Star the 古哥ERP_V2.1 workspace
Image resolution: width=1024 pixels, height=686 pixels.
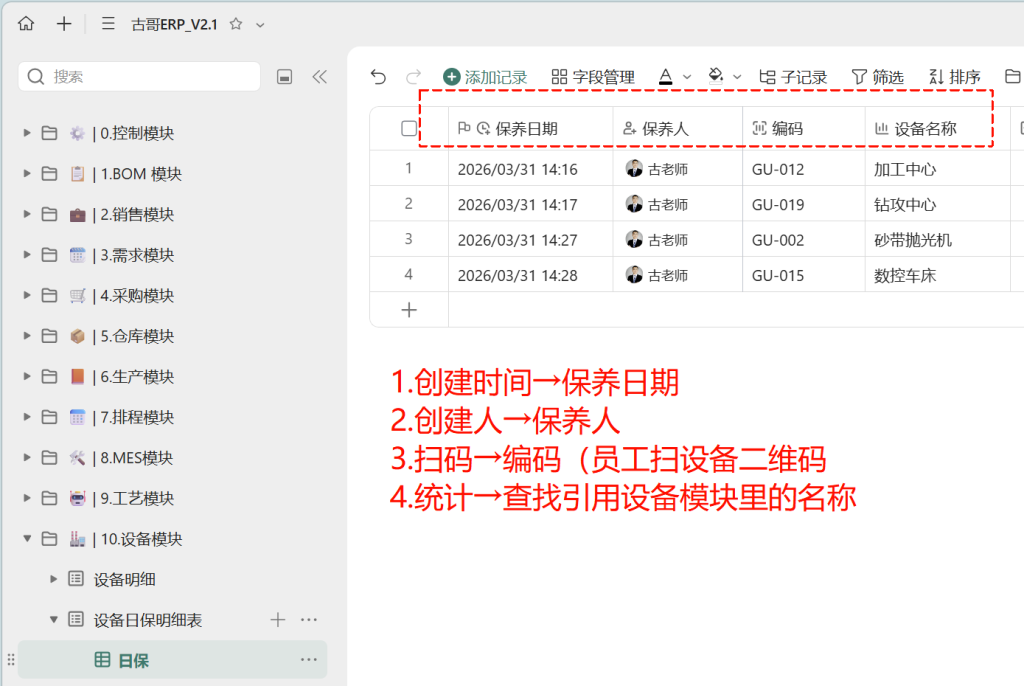(x=236, y=24)
